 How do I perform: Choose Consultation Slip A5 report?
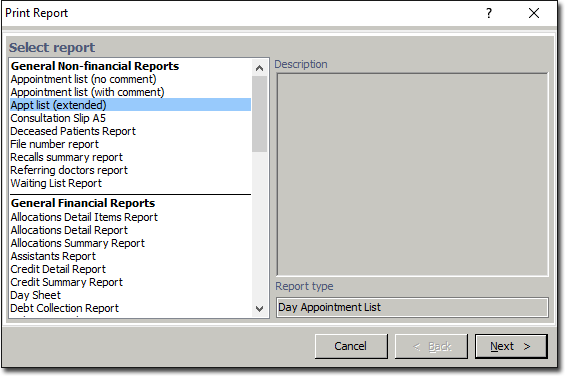(58, 118)
